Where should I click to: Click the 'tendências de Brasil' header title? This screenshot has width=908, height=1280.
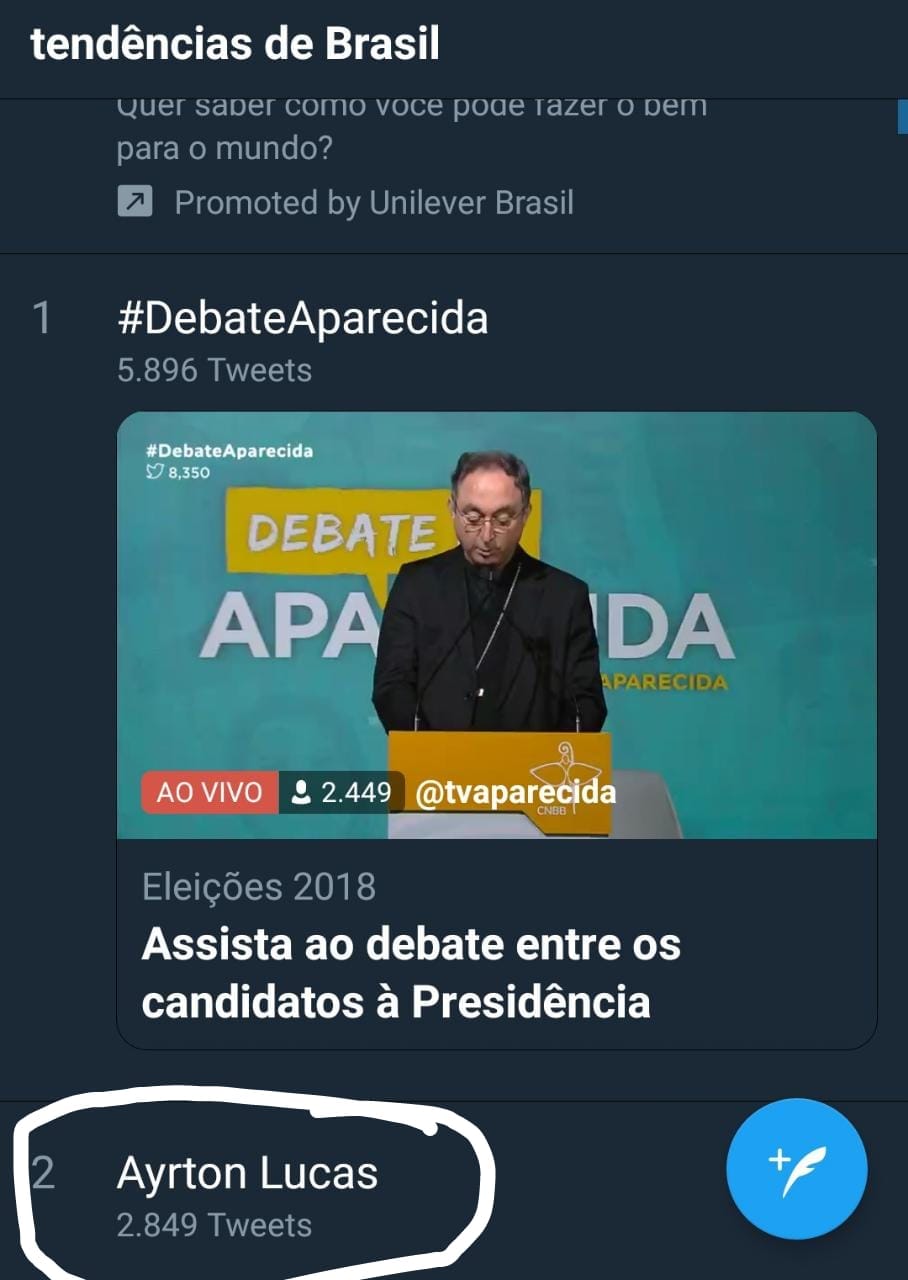pos(235,45)
